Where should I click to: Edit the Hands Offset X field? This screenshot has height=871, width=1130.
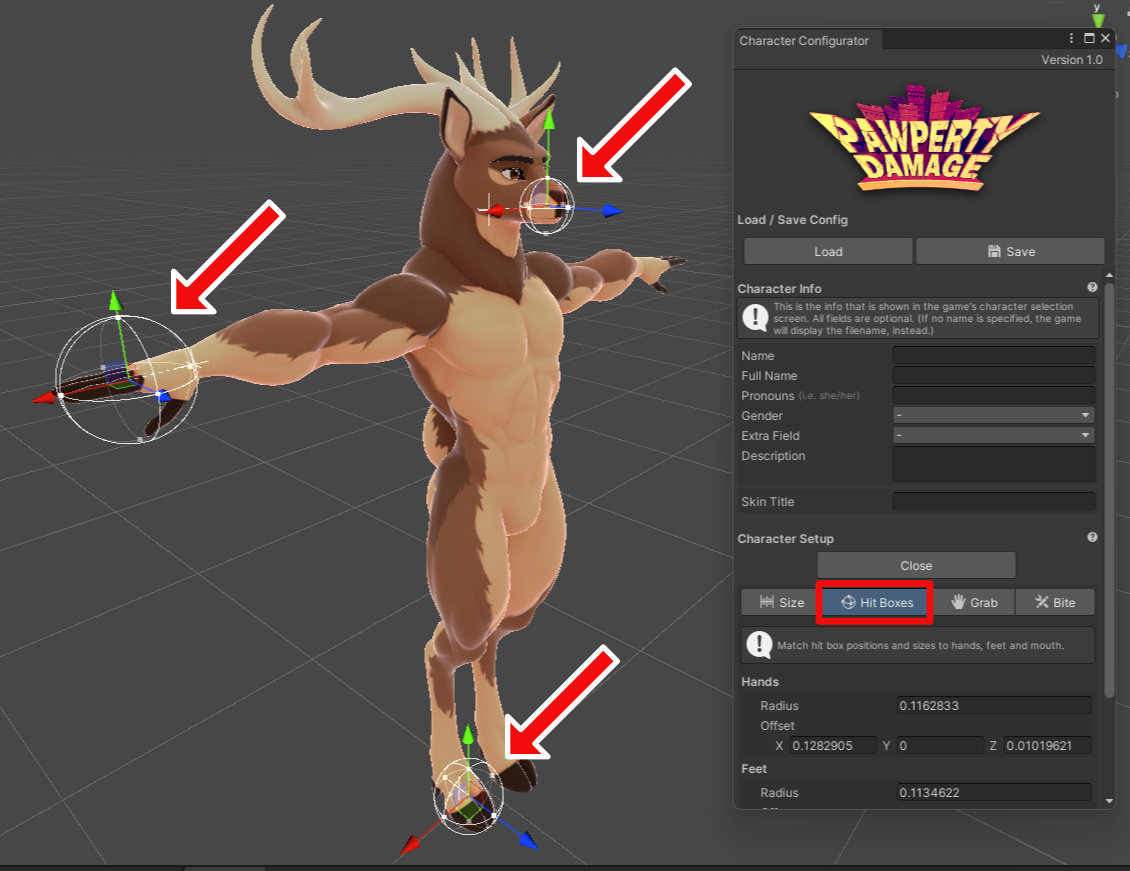click(833, 746)
